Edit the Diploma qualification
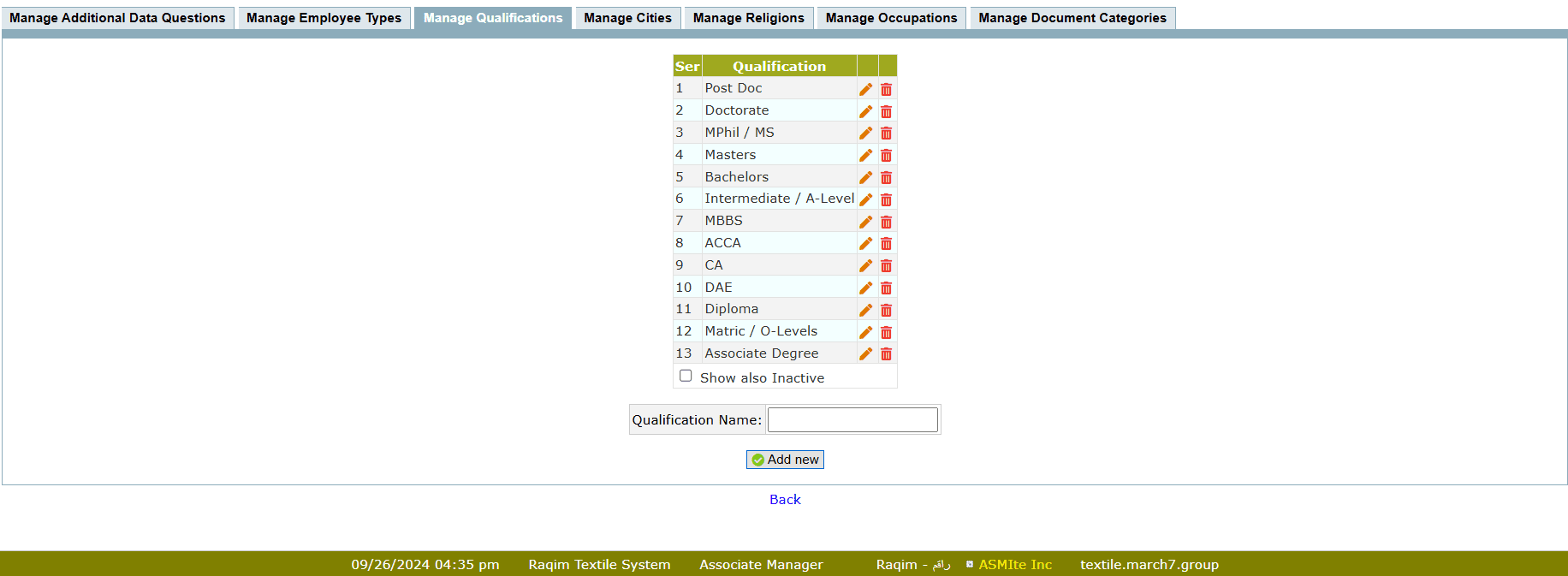The width and height of the screenshot is (1568, 576). pos(865,310)
